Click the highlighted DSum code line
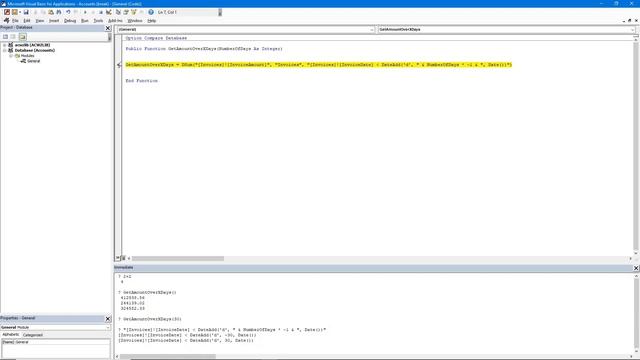 tap(318, 64)
